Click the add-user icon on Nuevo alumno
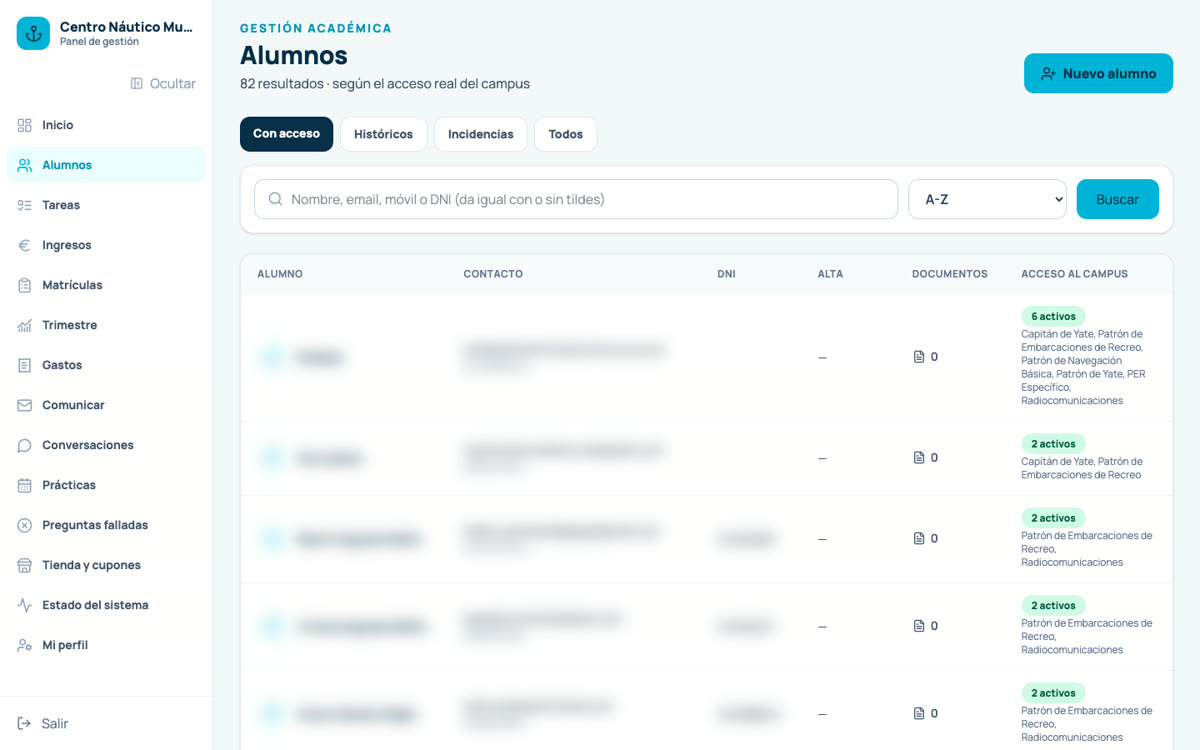This screenshot has height=750, width=1200. (x=1048, y=73)
